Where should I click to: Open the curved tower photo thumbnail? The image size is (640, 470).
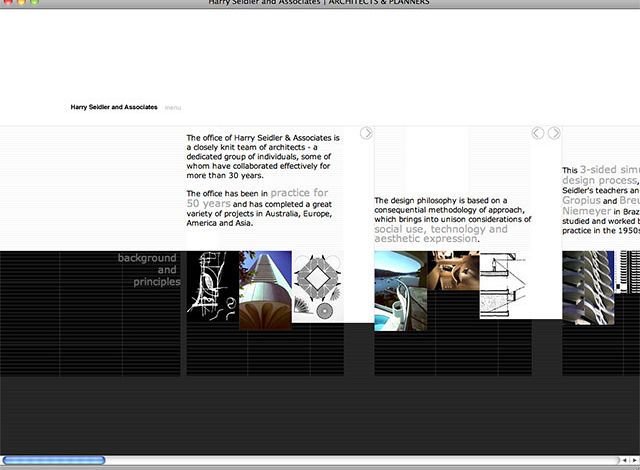265,289
